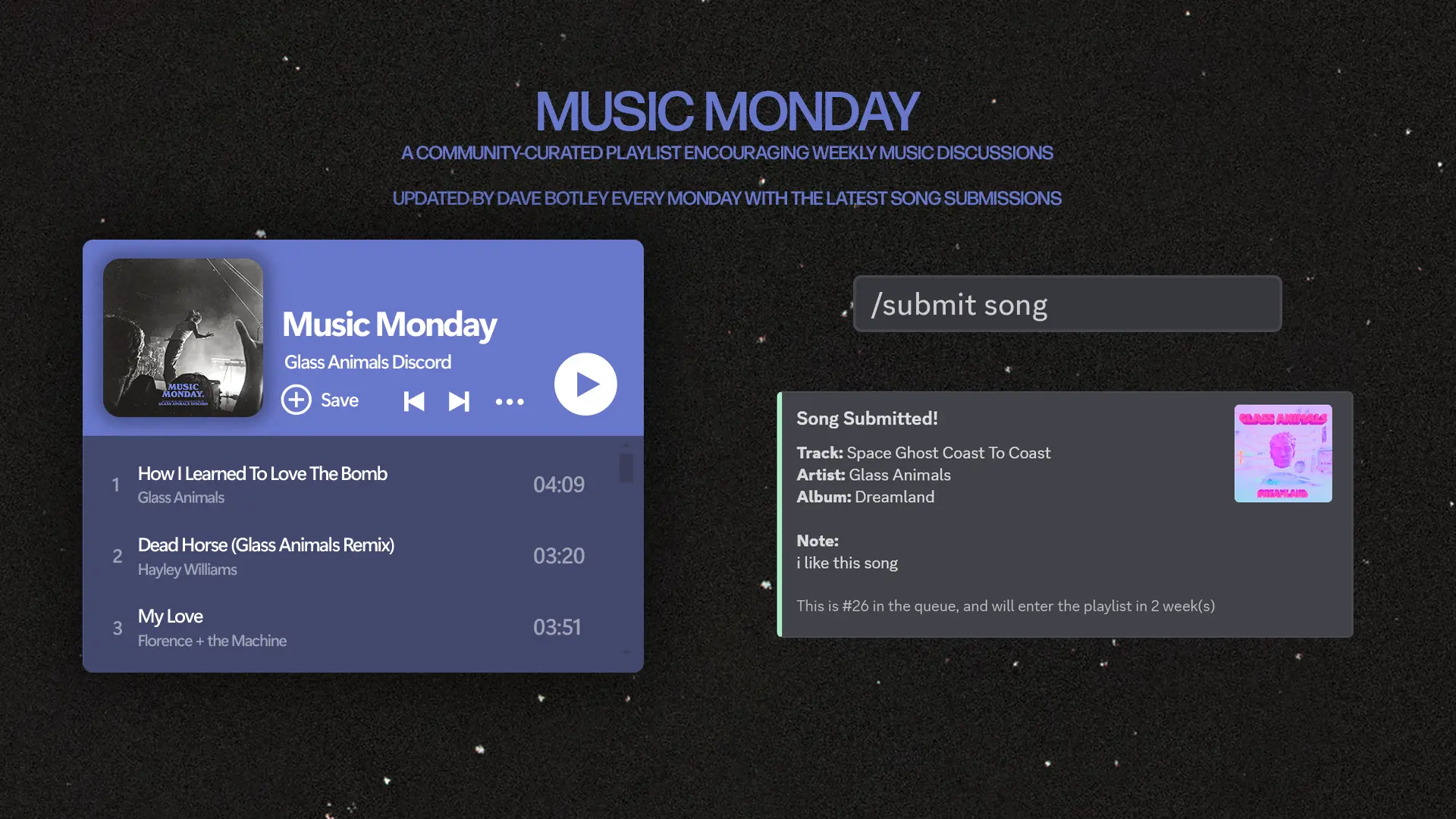1456x819 pixels.
Task: Skip to the next track
Action: [x=459, y=401]
